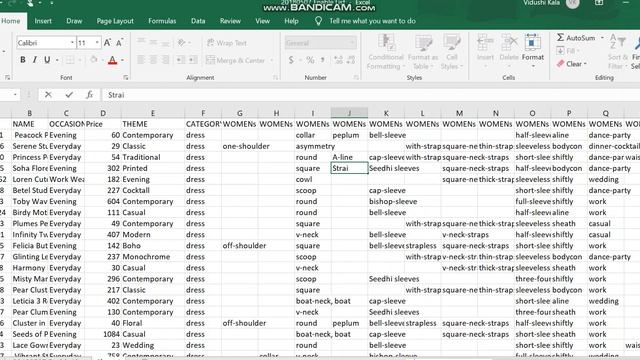This screenshot has width=640, height=360.
Task: Open Format as Table
Action: point(423,52)
